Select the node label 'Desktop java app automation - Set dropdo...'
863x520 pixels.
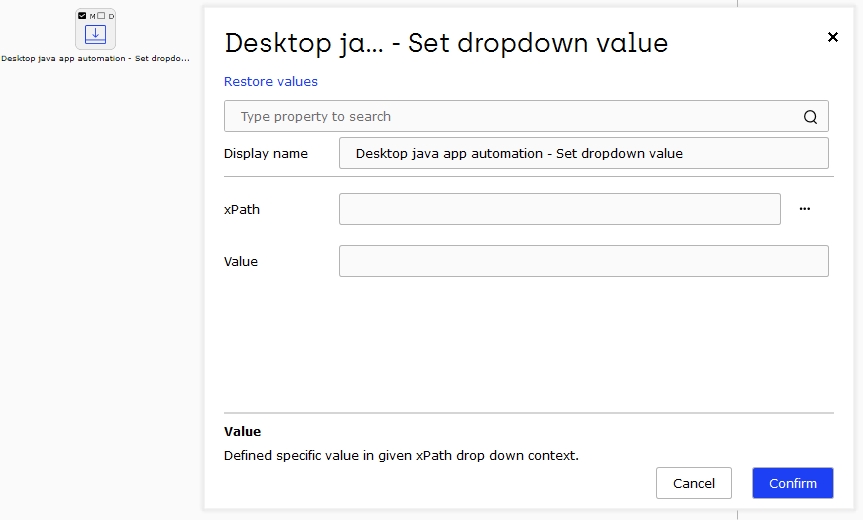tap(95, 58)
